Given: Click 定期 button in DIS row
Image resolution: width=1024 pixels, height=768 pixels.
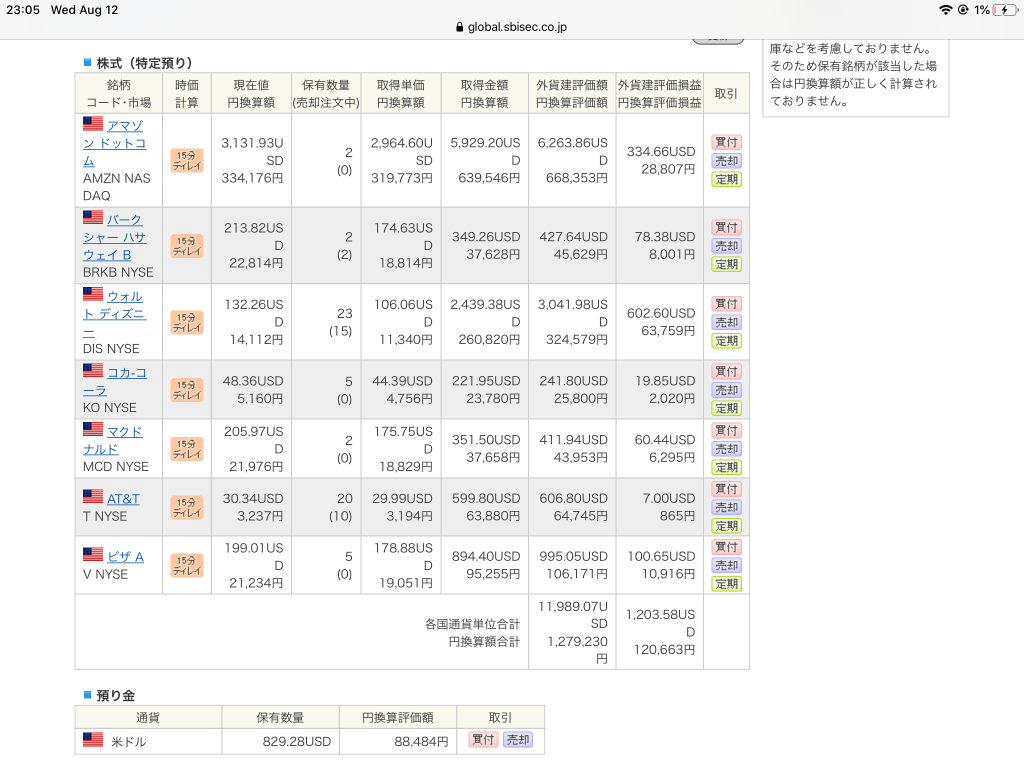Looking at the screenshot, I should pyautogui.click(x=726, y=341).
